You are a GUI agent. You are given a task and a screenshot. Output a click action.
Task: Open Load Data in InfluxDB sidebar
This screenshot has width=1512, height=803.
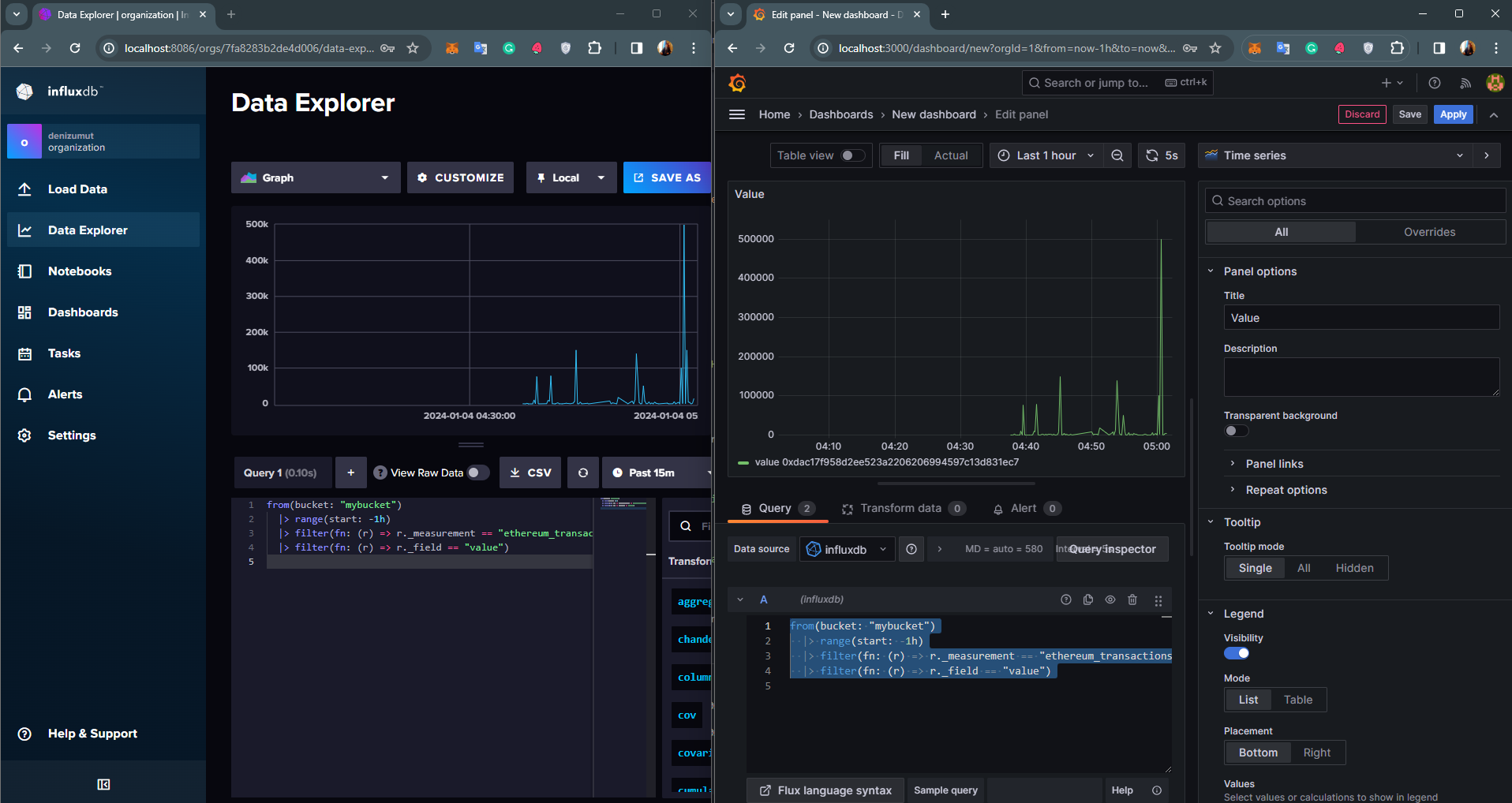tap(103, 189)
